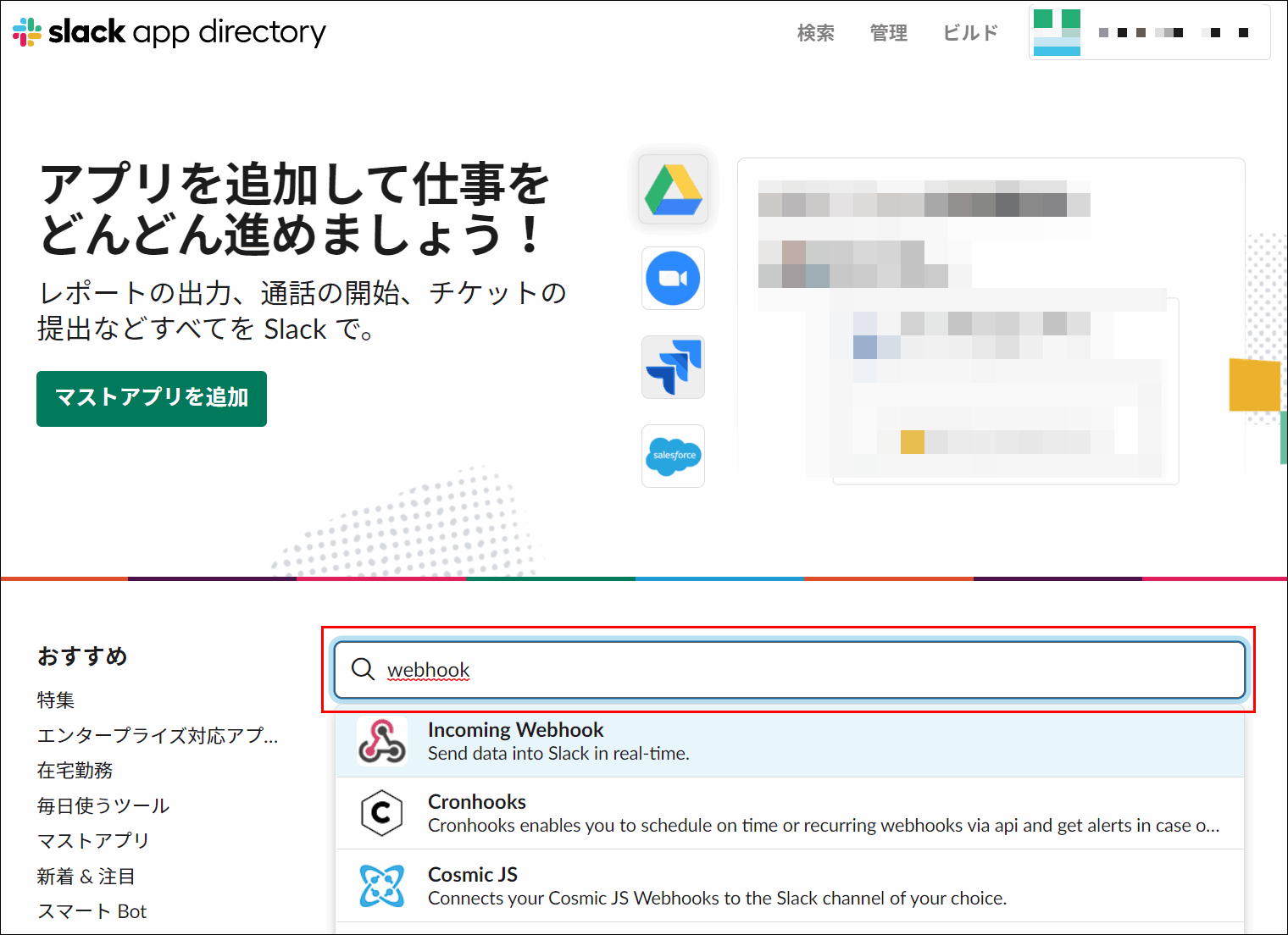Click the workspace avatar icon
Viewport: 1288px width, 935px height.
coord(1057,32)
